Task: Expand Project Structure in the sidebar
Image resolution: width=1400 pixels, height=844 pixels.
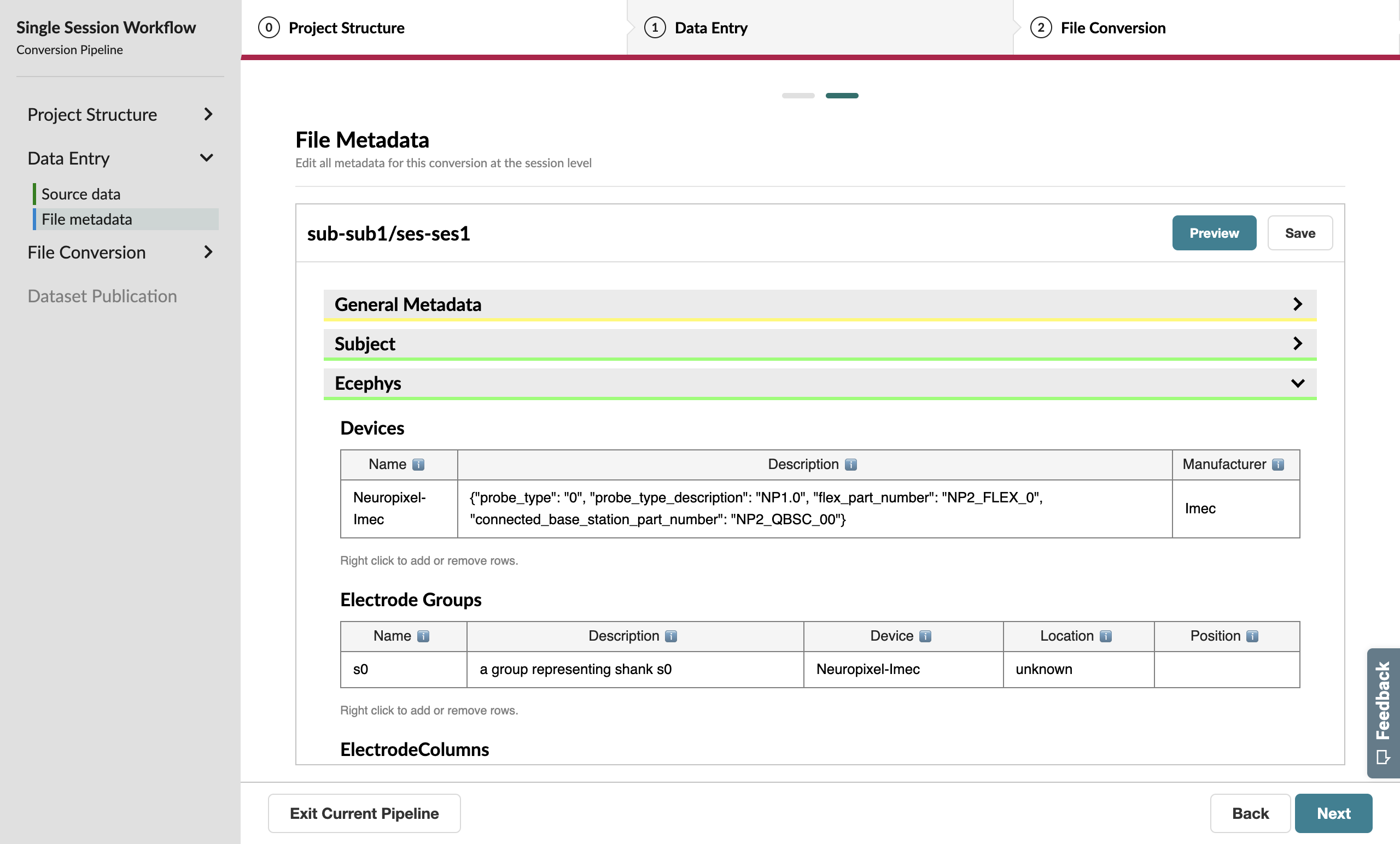Action: [x=120, y=114]
